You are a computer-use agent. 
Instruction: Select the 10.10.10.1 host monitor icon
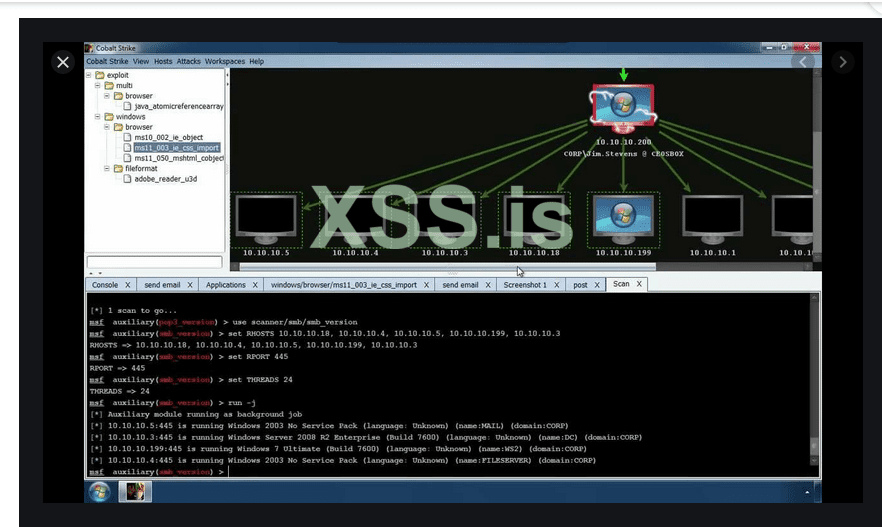point(713,220)
